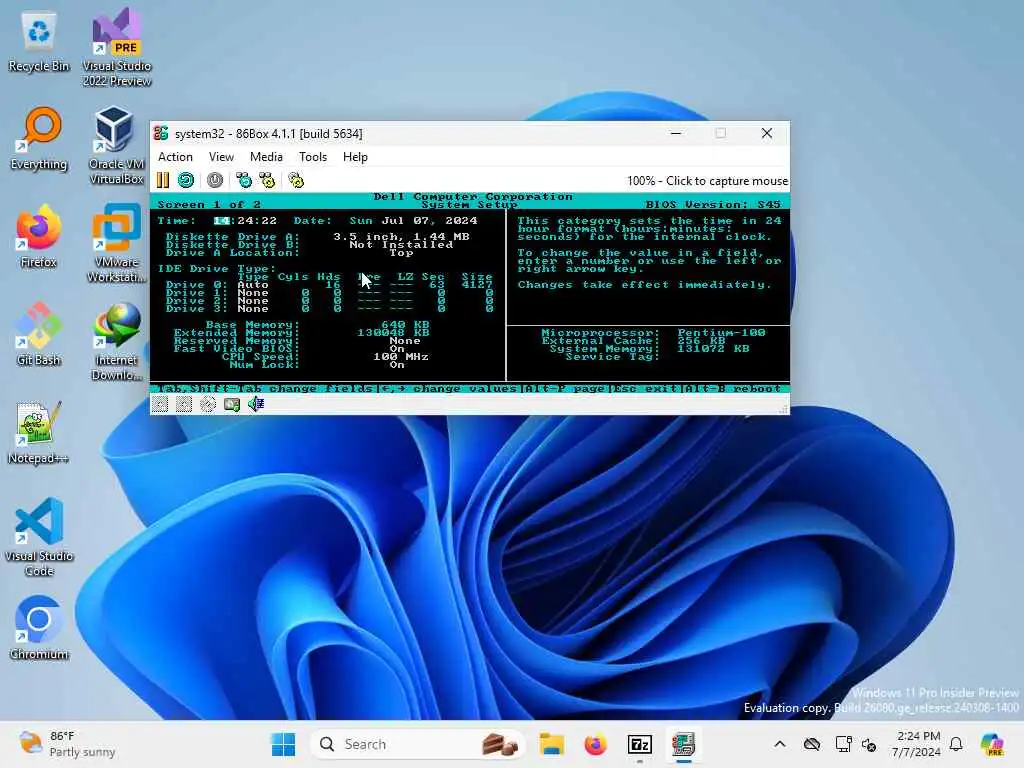Screen dimensions: 1024x768
Task: Open the clock showing 2:24 PM
Action: point(918,744)
